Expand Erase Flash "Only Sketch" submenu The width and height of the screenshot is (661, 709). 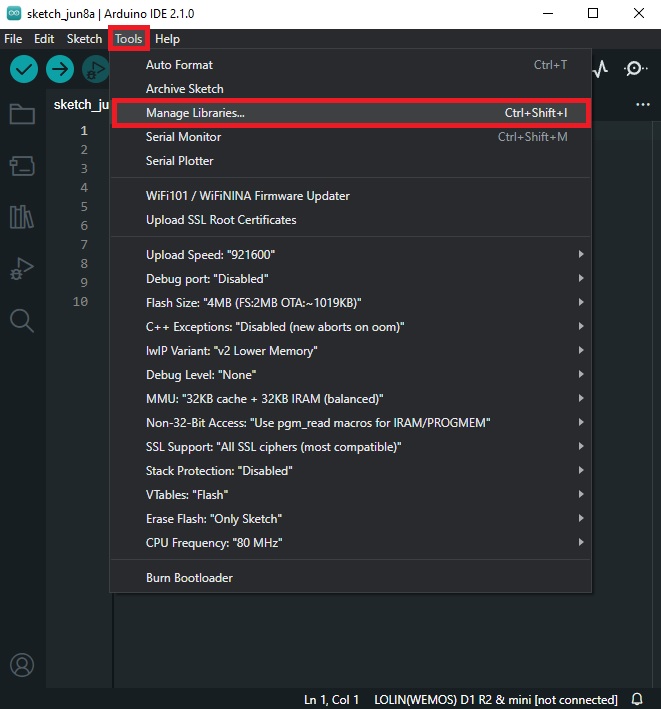(x=351, y=518)
